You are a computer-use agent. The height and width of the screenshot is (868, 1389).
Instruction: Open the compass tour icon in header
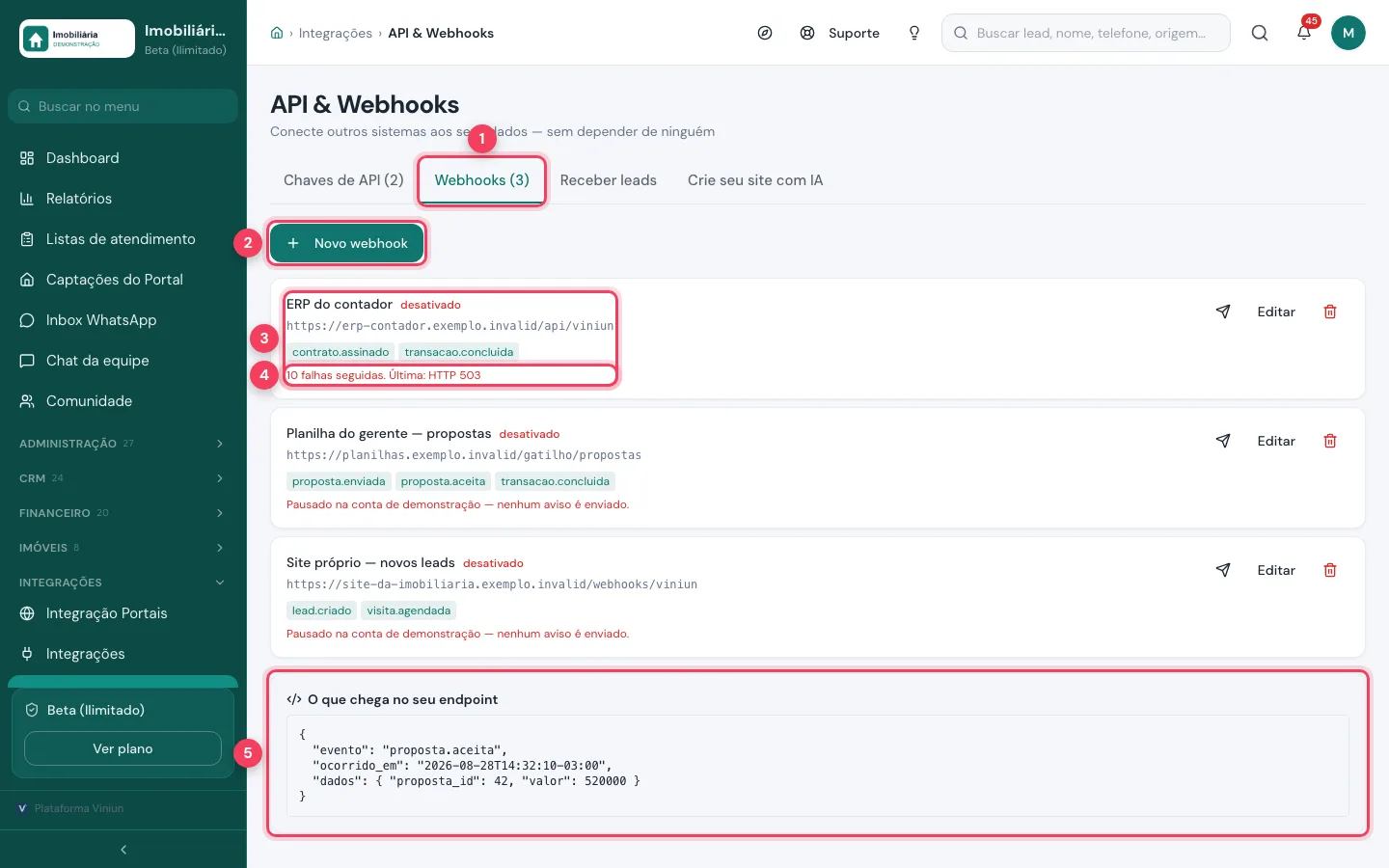(x=765, y=33)
